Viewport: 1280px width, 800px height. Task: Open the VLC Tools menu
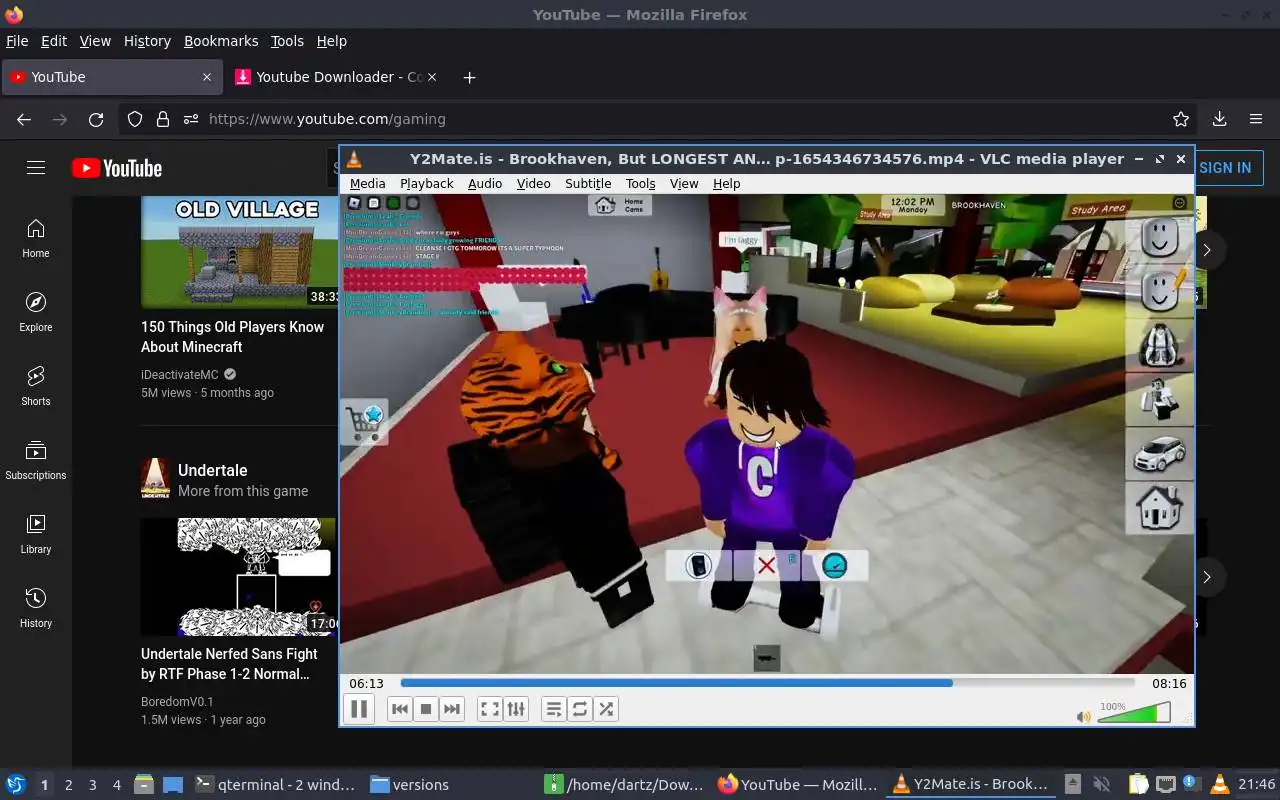[640, 183]
